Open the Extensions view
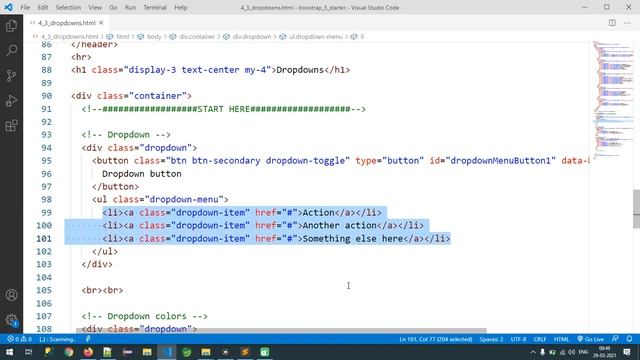Viewport: 640px width, 360px height. pos(11,125)
